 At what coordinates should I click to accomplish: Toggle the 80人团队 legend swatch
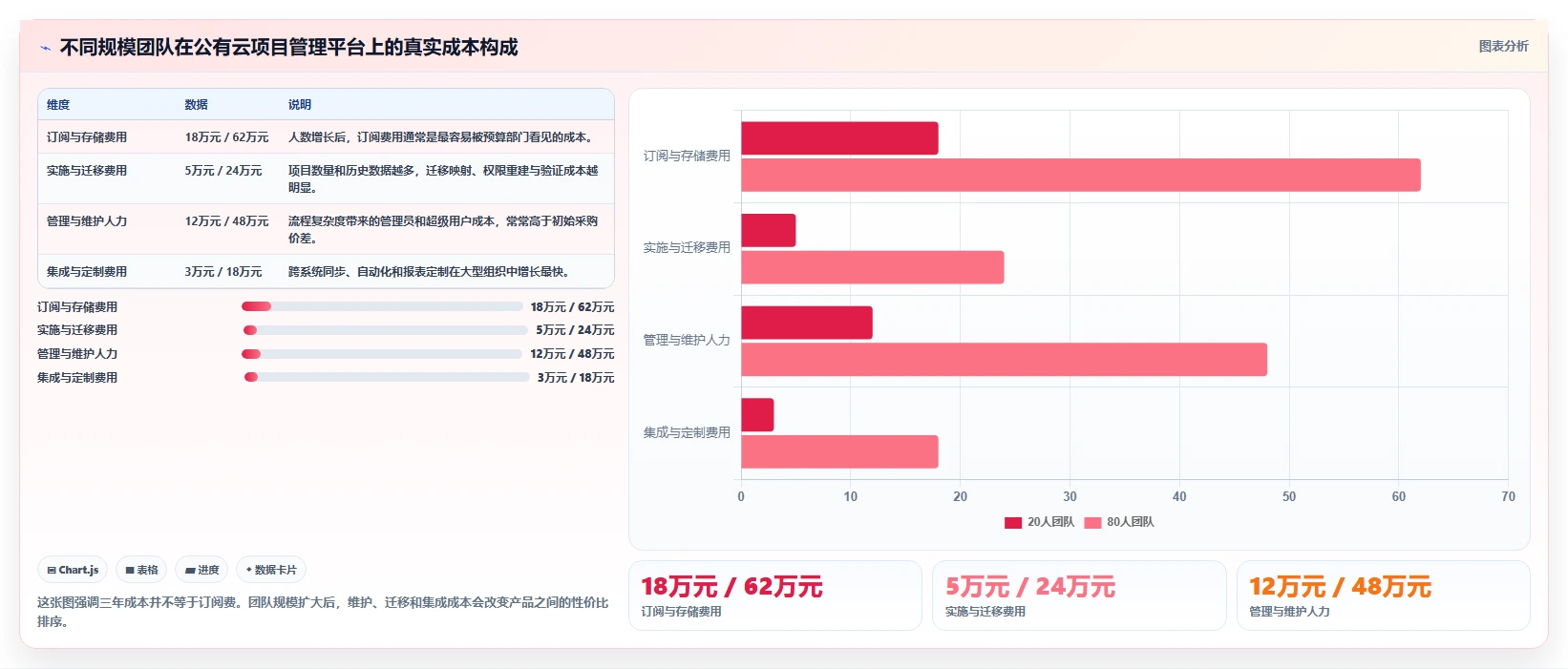[1092, 522]
